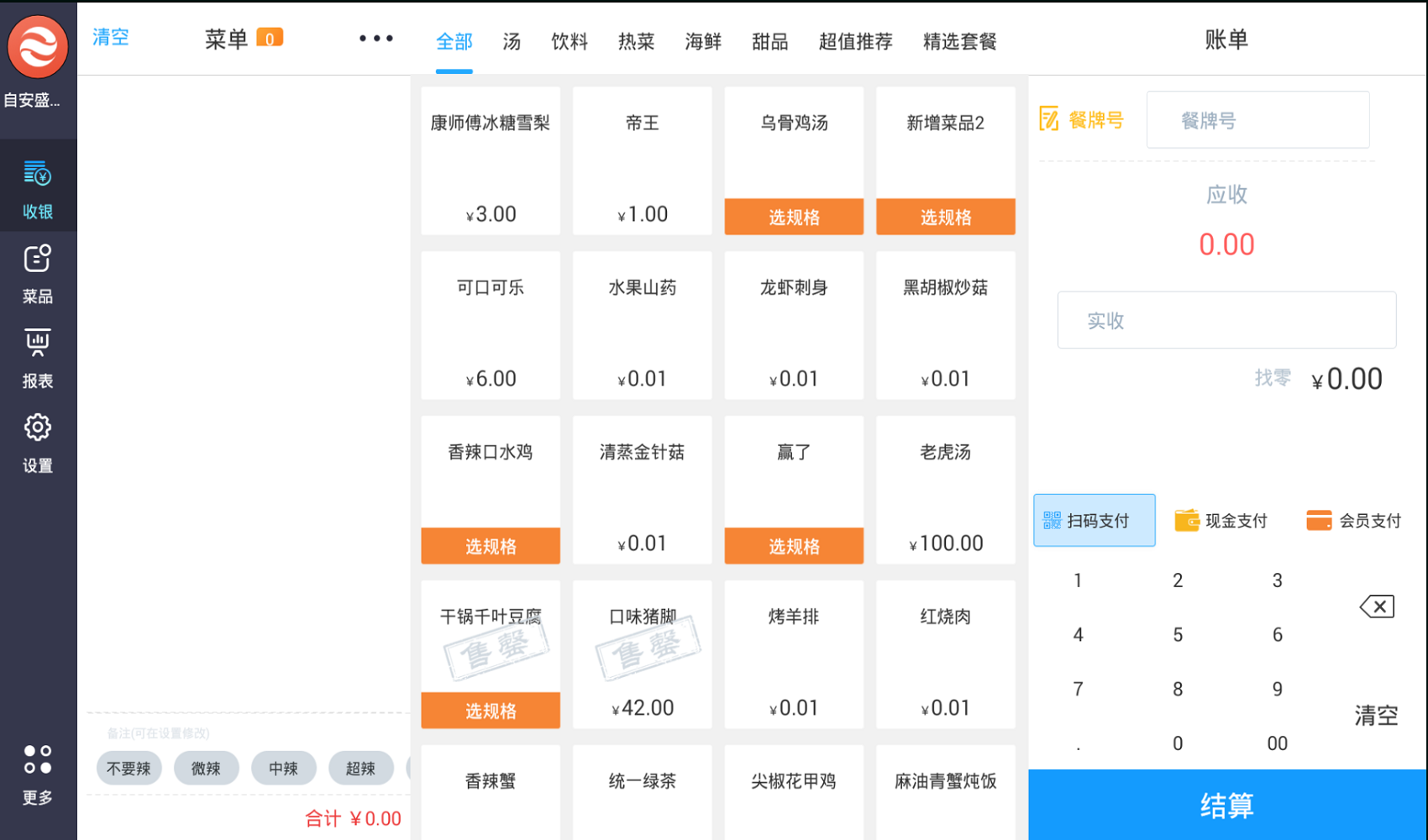The width and height of the screenshot is (1428, 840).
Task: Add 可口可乐 to the order
Action: (x=491, y=325)
